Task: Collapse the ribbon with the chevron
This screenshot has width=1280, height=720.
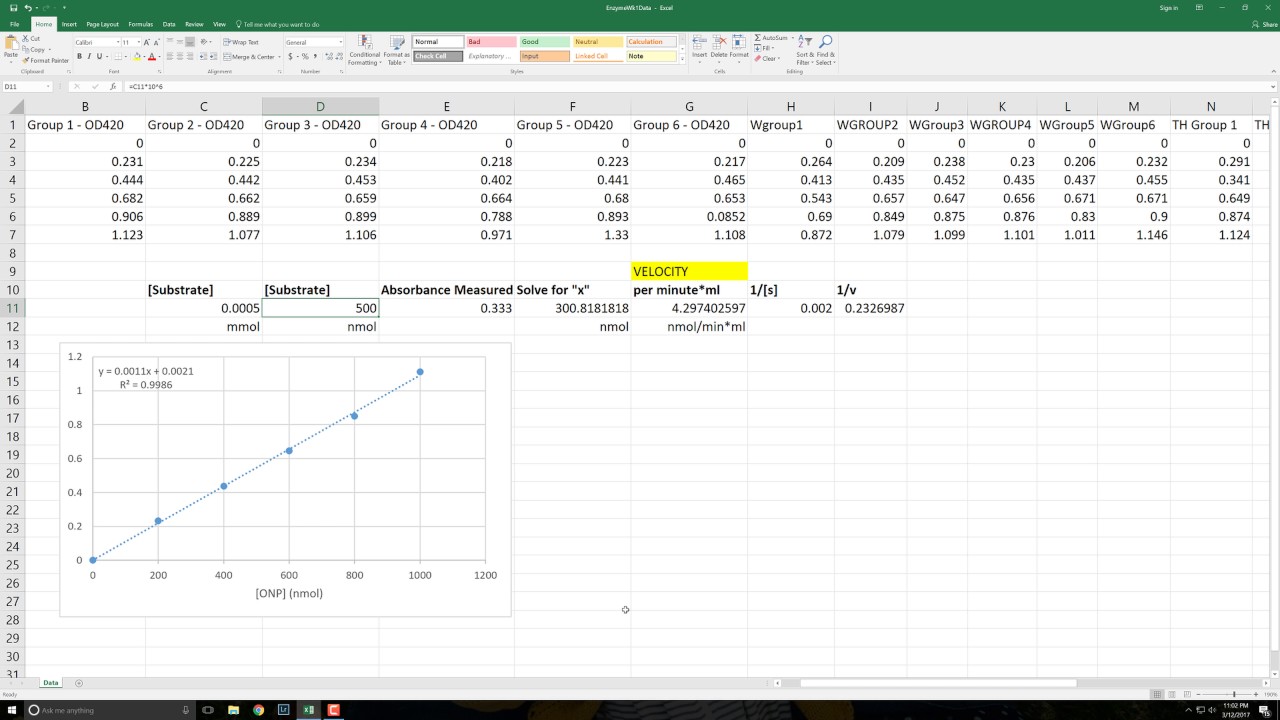Action: point(1273,70)
